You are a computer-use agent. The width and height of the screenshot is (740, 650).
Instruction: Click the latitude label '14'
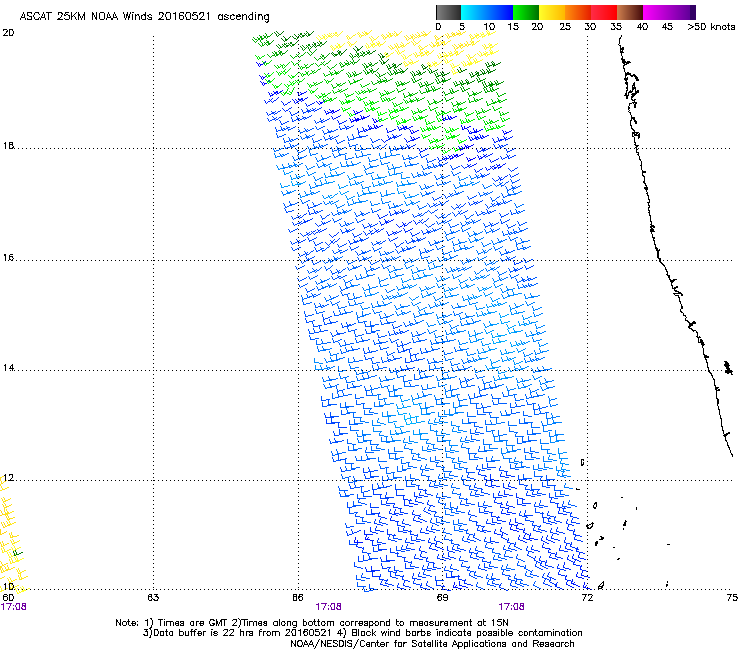point(8,368)
